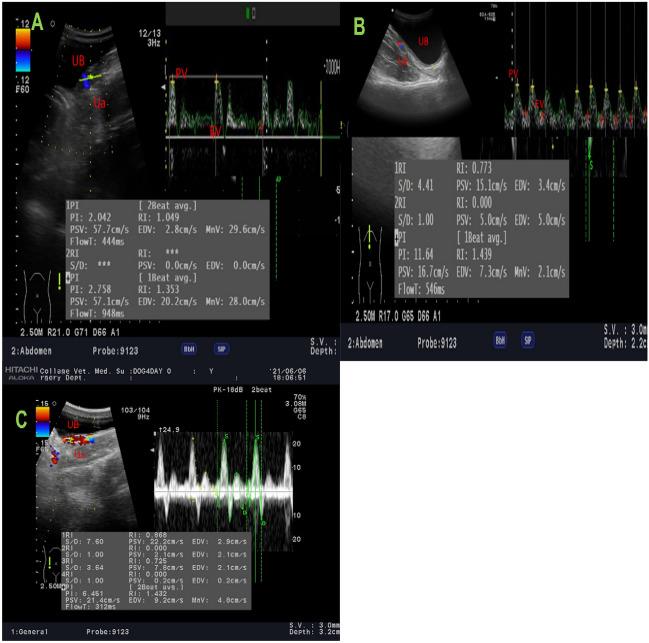Click the '[ 28eat avg.]' label in panel A

pos(168,205)
